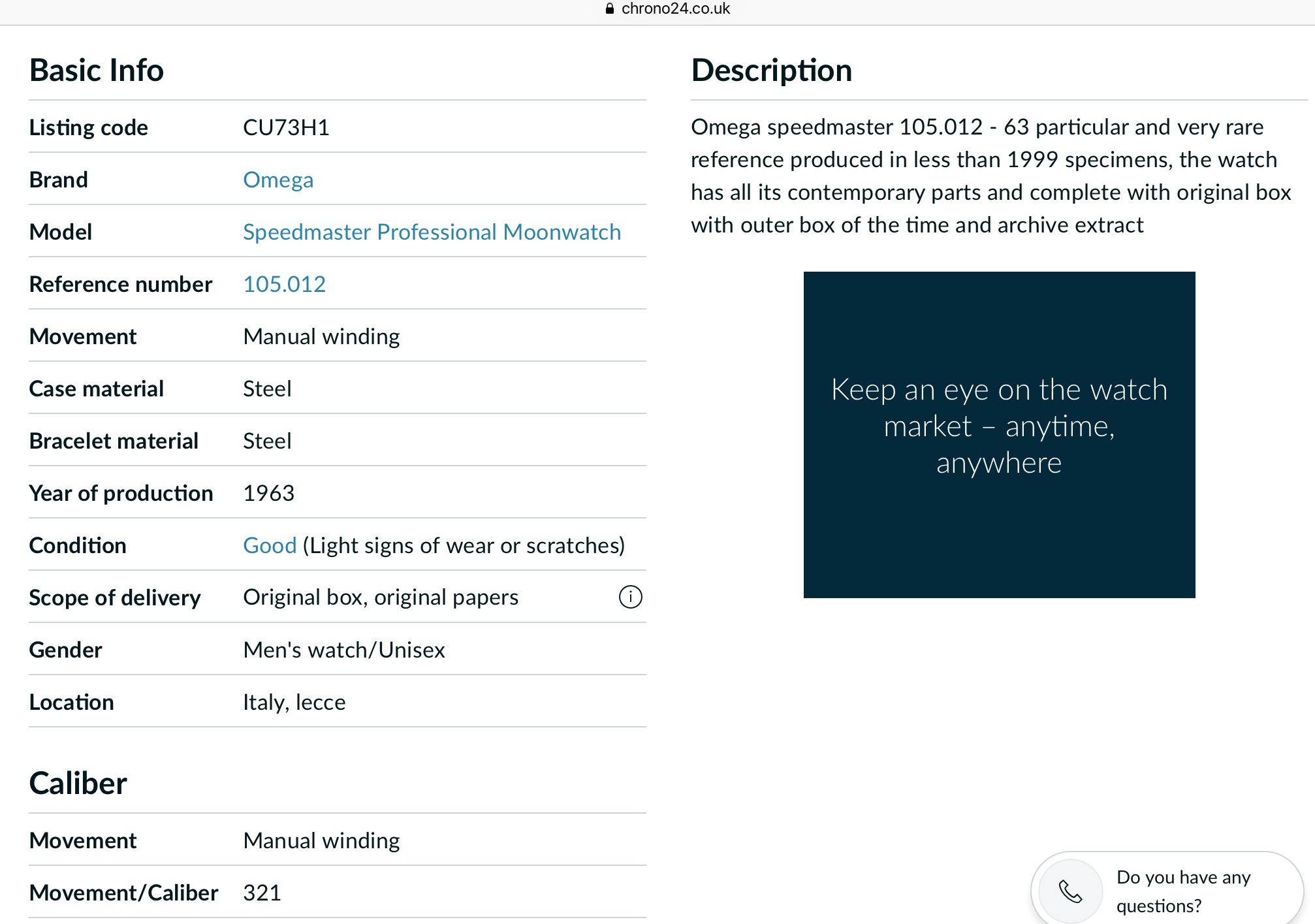
Task: Click the chrono24.co.uk address bar
Action: (x=675, y=8)
